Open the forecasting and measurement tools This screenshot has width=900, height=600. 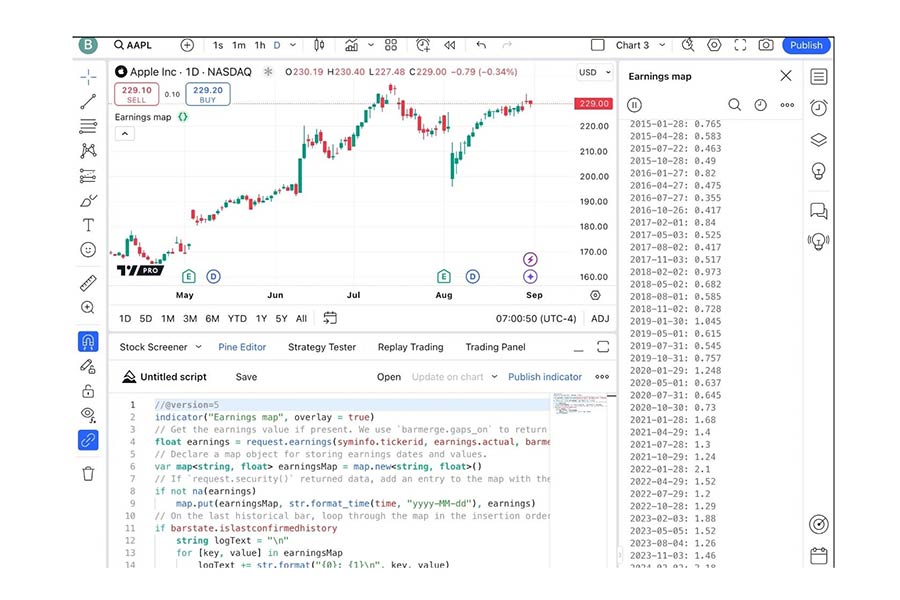[88, 176]
